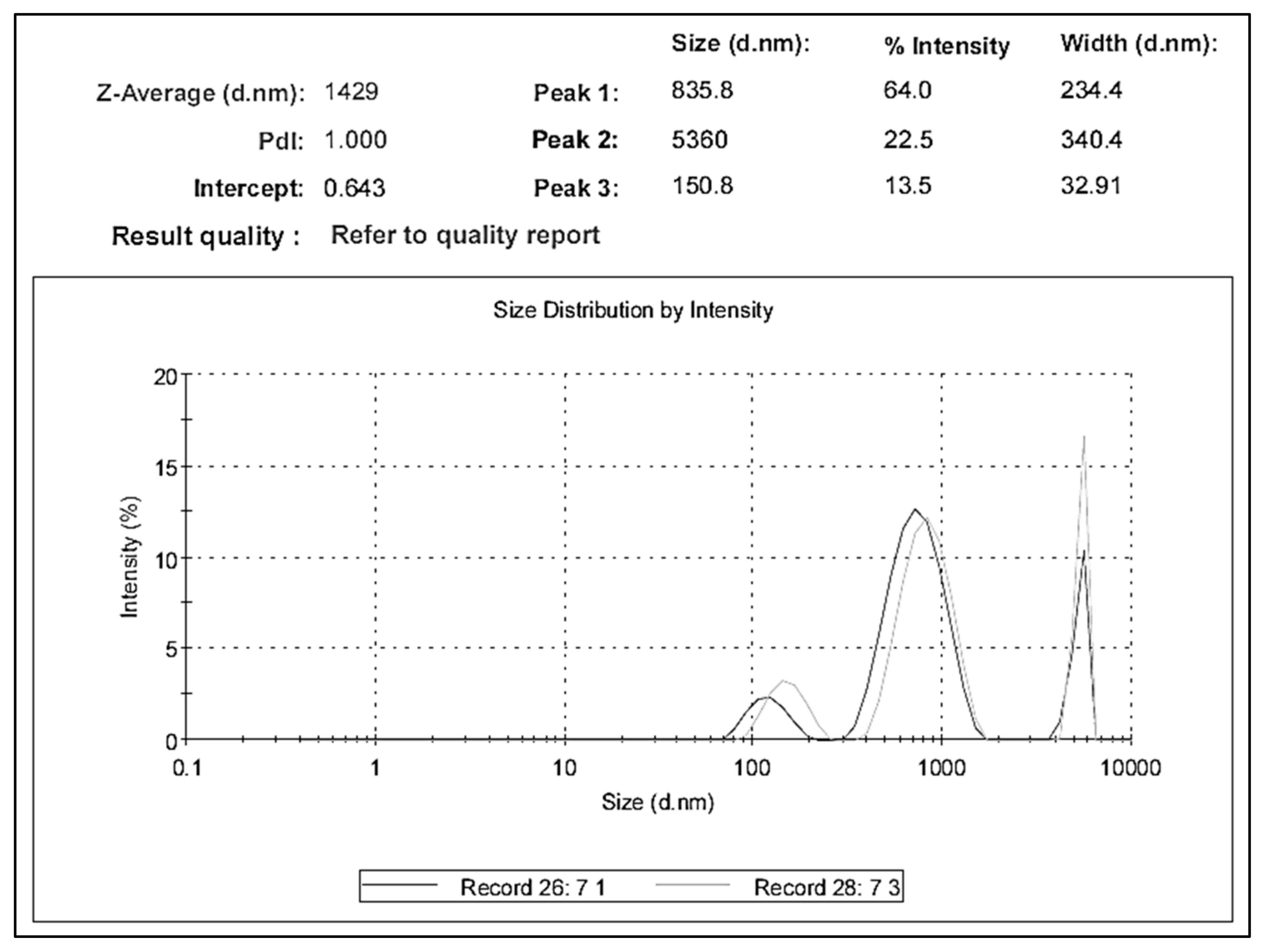Click the Peak 1 row label
Viewport: 1266px width, 952px height.
[x=576, y=93]
